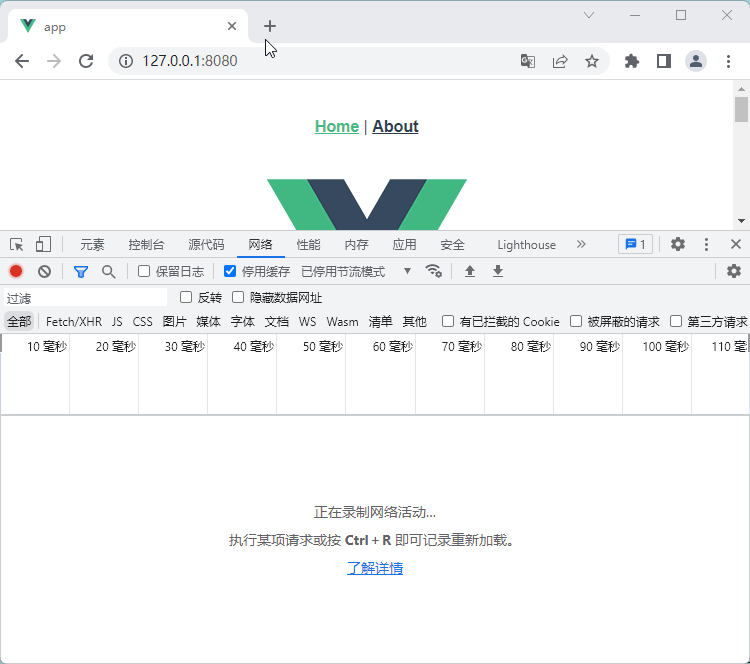Filter requests by 全部

point(19,321)
